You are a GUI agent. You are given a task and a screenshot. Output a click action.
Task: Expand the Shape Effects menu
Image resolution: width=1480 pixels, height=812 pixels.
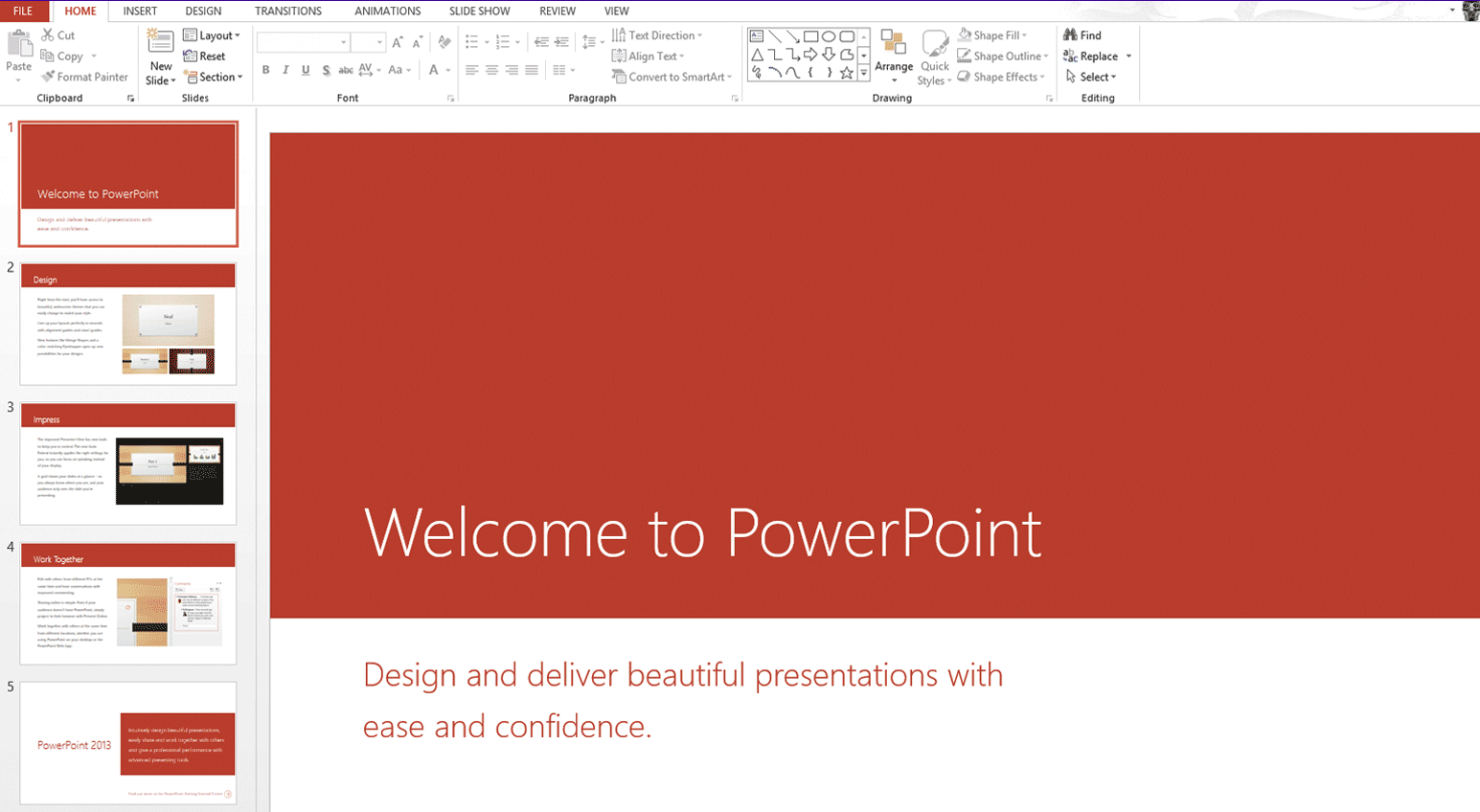click(x=1002, y=77)
